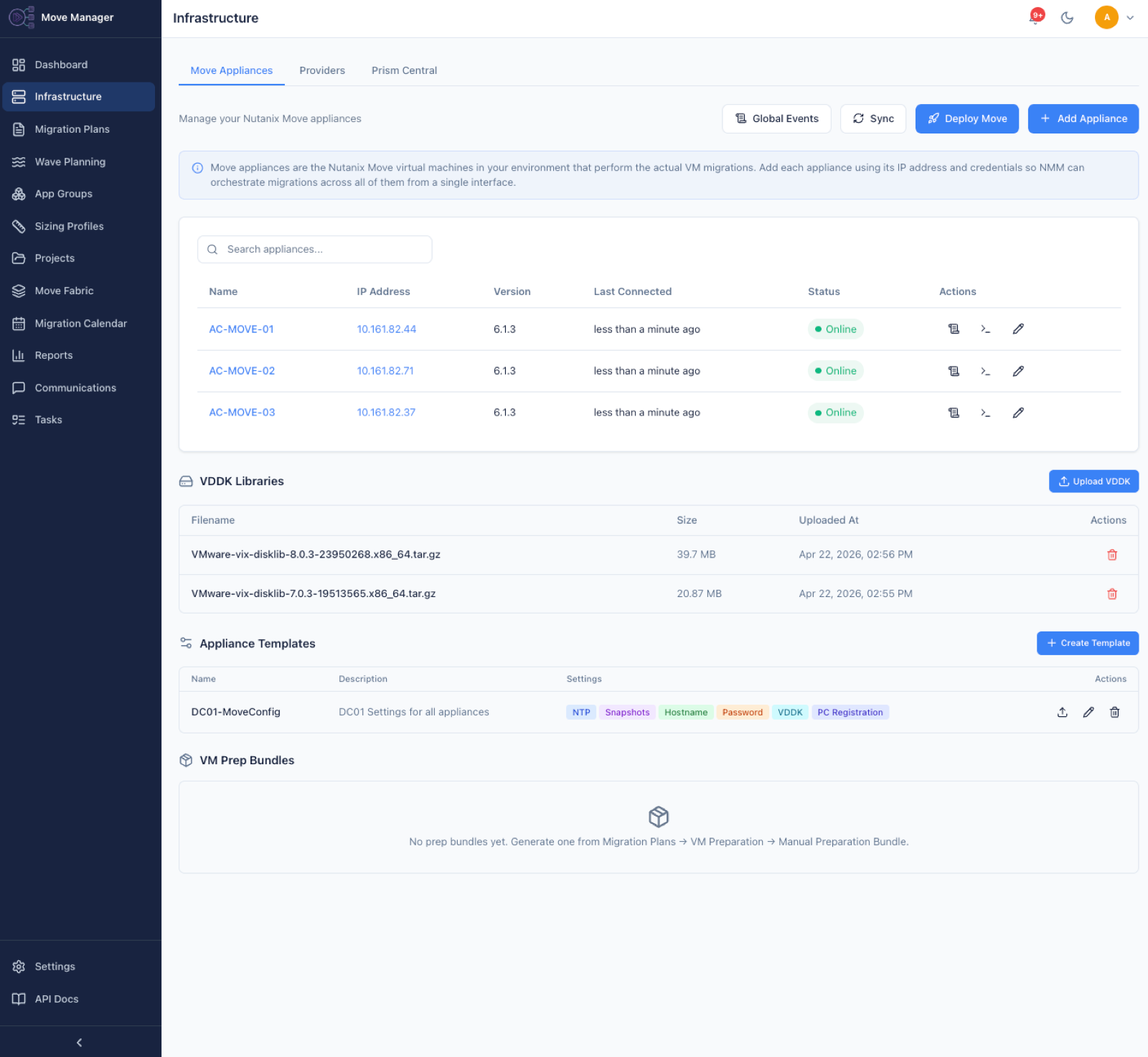
Task: Select Infrastructure in sidebar
Action: (79, 97)
